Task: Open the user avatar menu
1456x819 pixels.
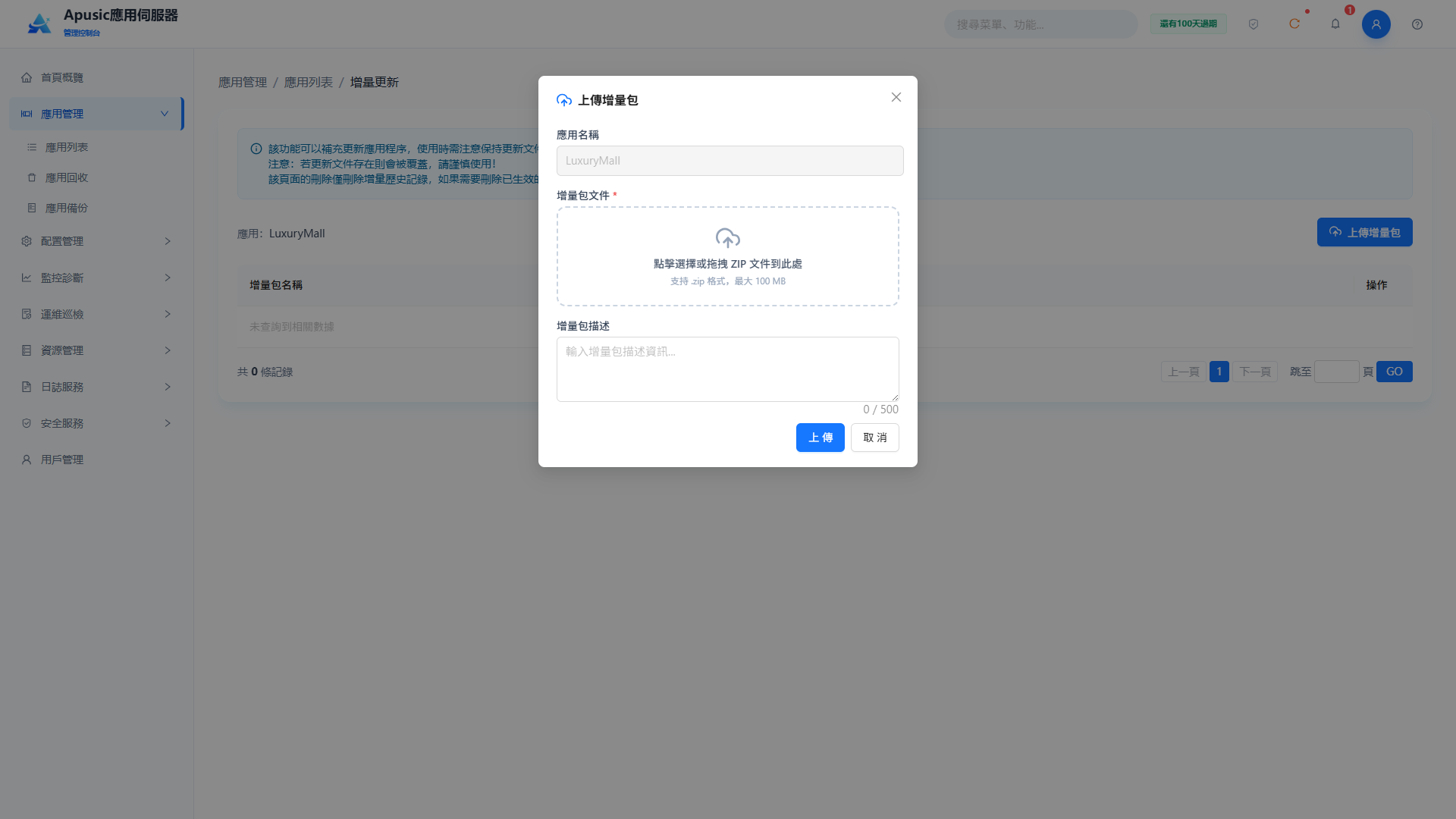Action: coord(1376,24)
